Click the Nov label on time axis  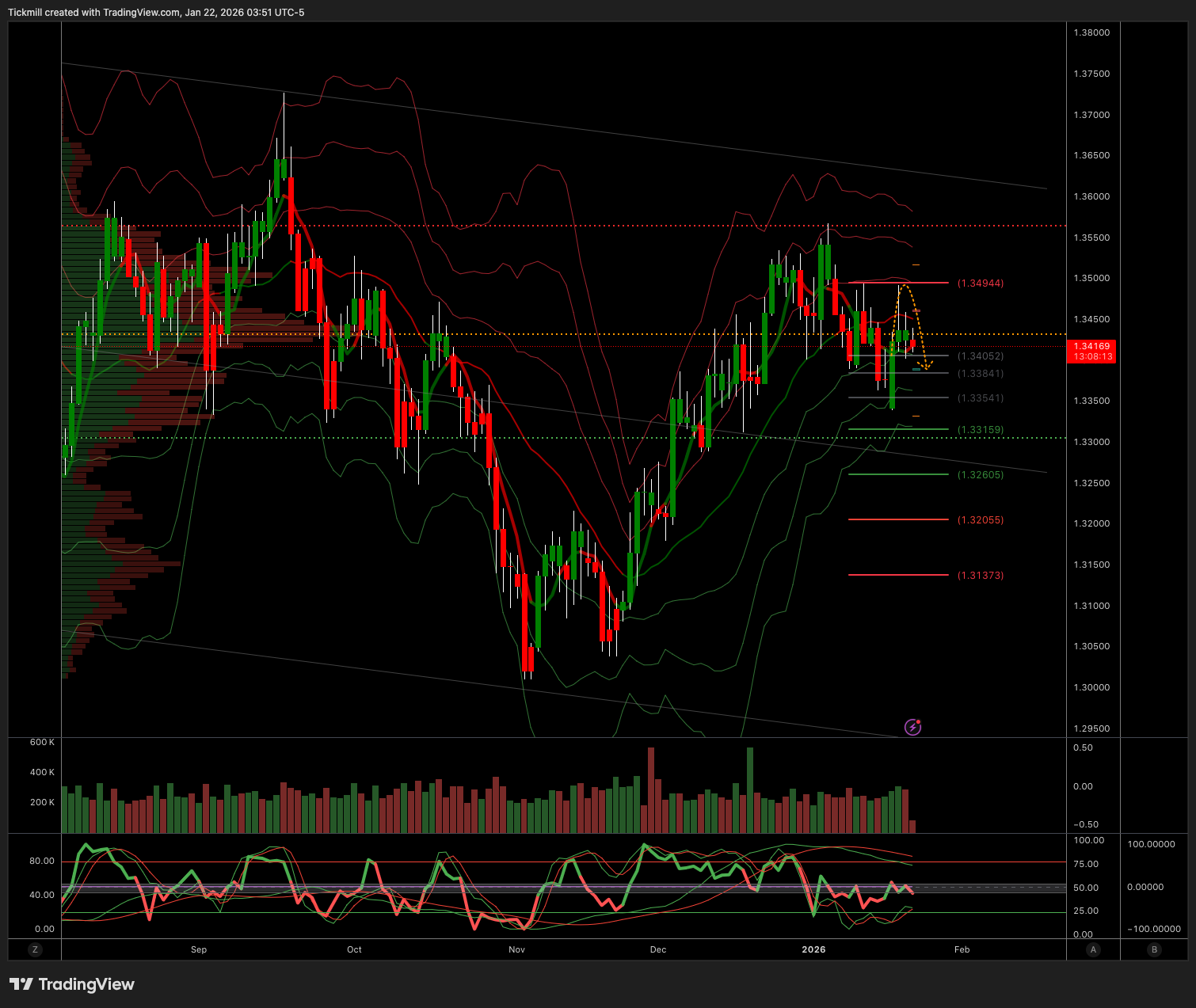516,949
